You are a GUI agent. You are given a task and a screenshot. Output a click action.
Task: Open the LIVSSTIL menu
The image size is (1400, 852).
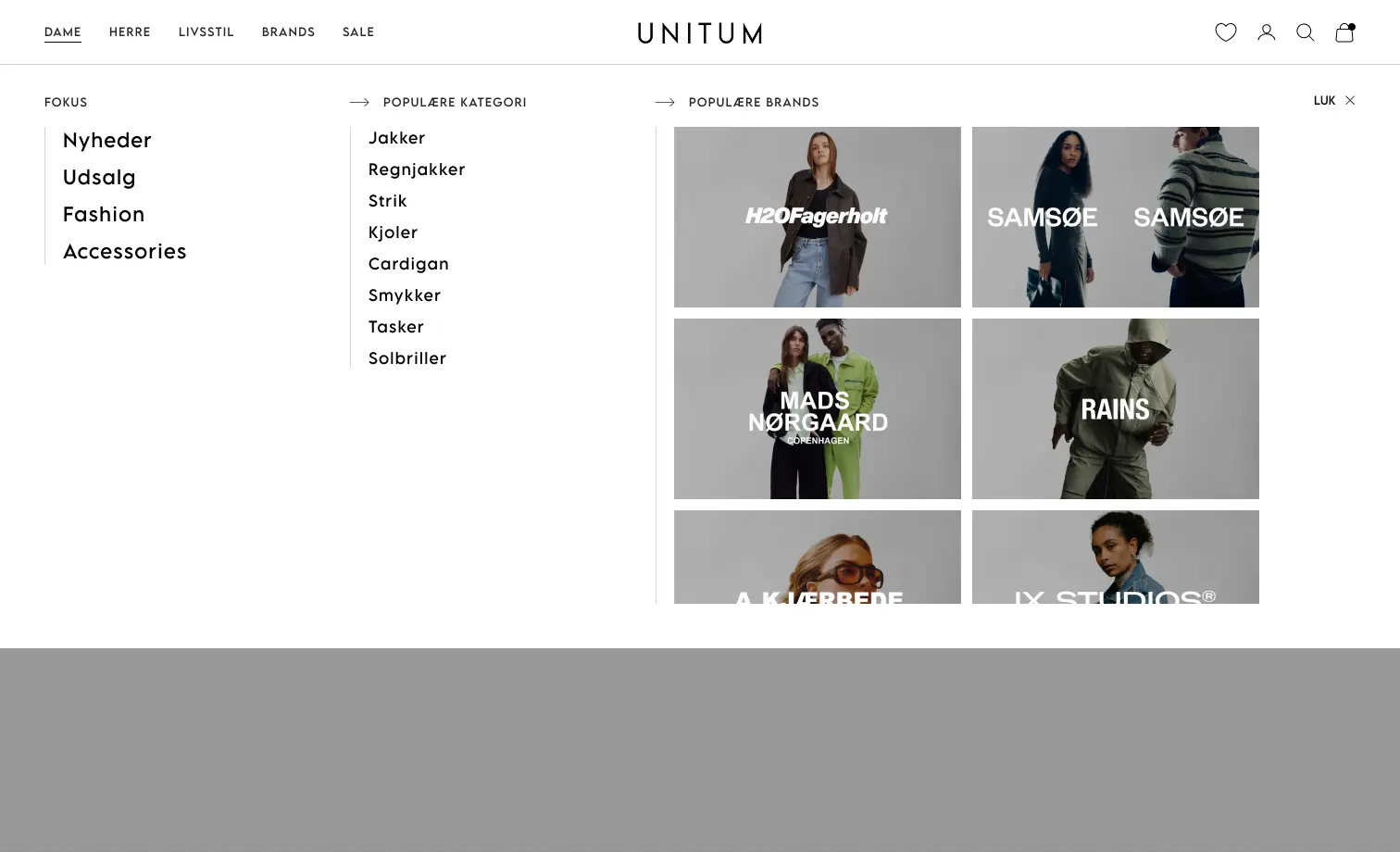pyautogui.click(x=206, y=32)
